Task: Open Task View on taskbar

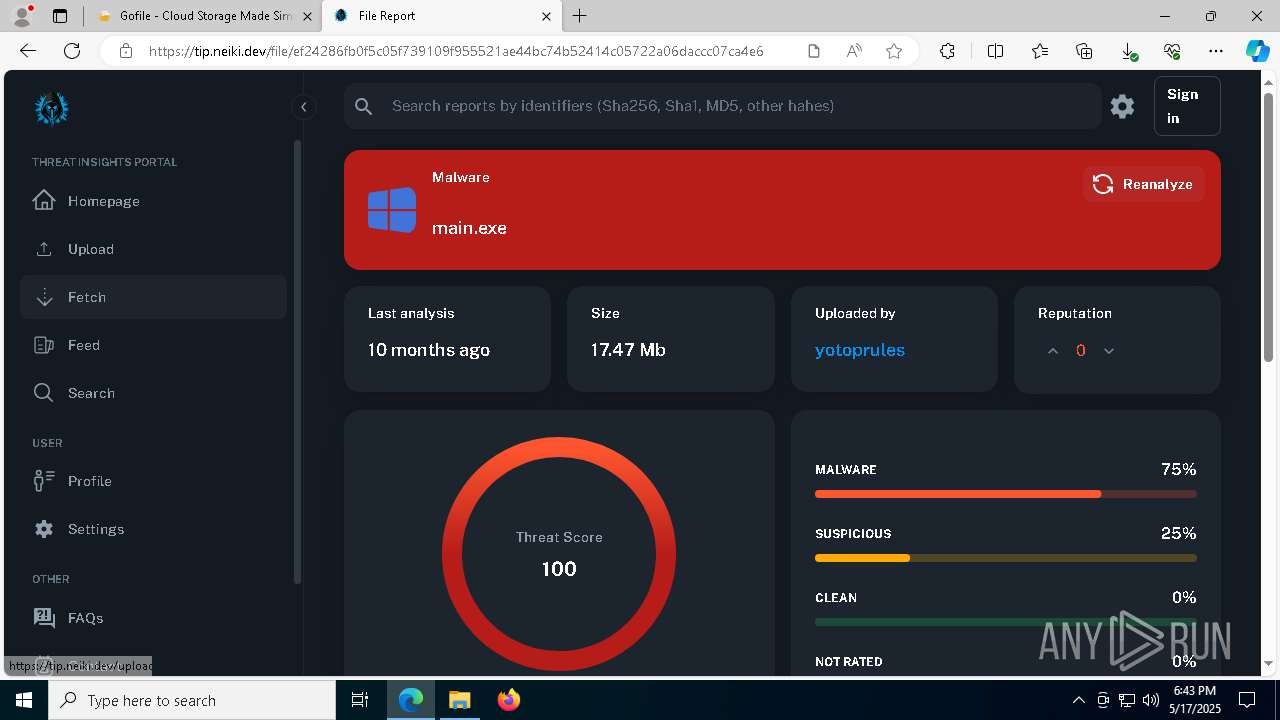Action: pos(360,700)
